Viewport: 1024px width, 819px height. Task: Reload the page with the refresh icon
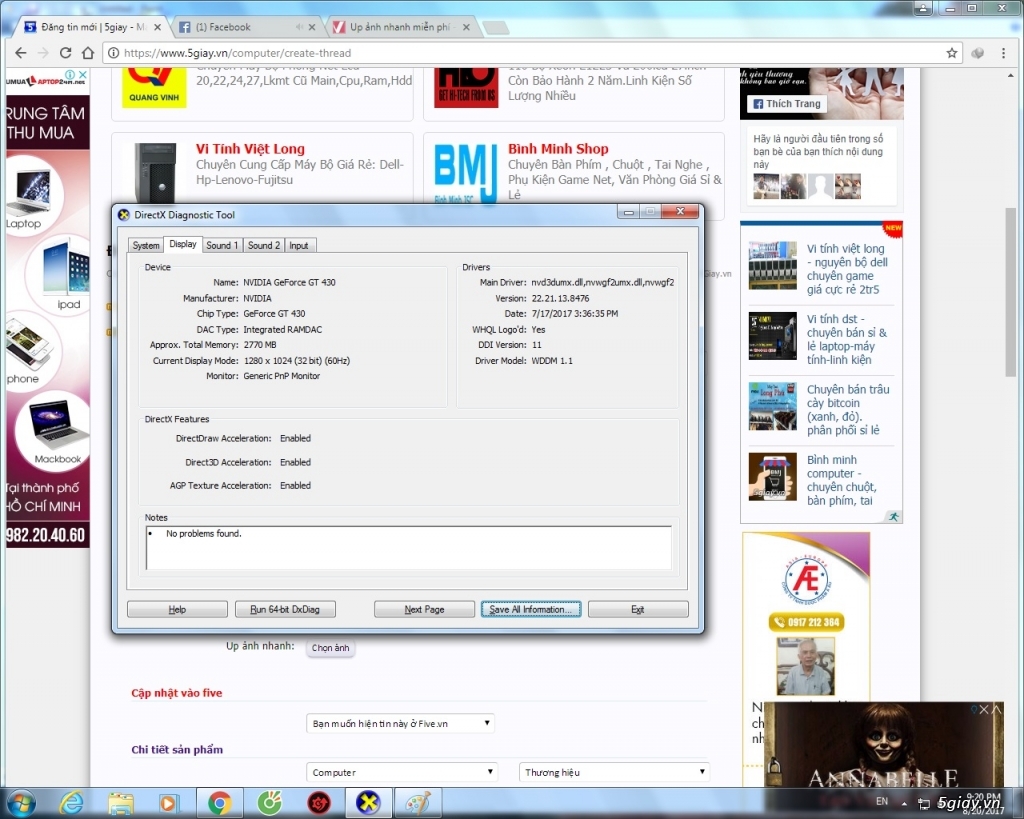coord(65,53)
